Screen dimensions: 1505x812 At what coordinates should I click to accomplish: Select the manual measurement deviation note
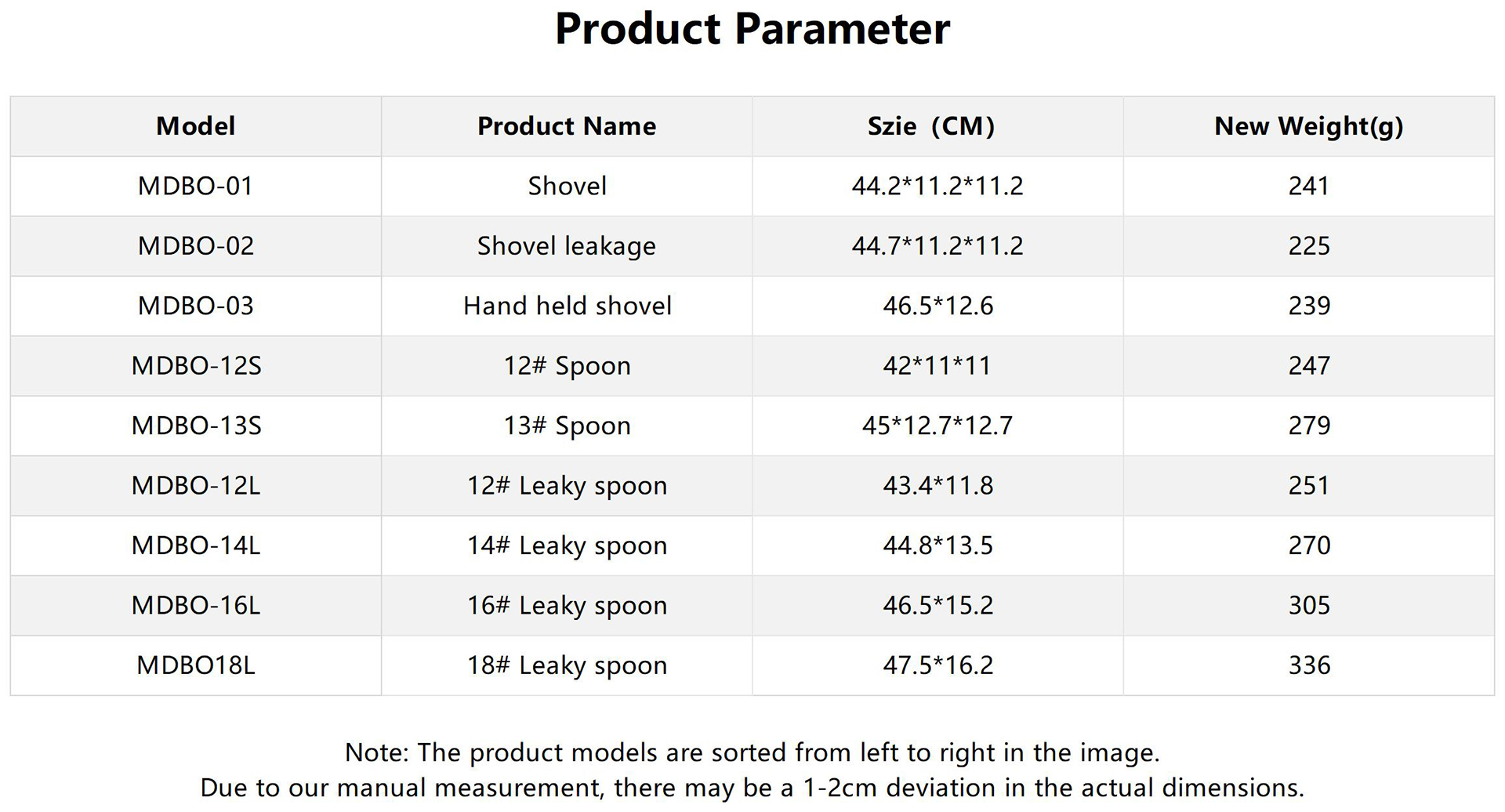click(752, 788)
